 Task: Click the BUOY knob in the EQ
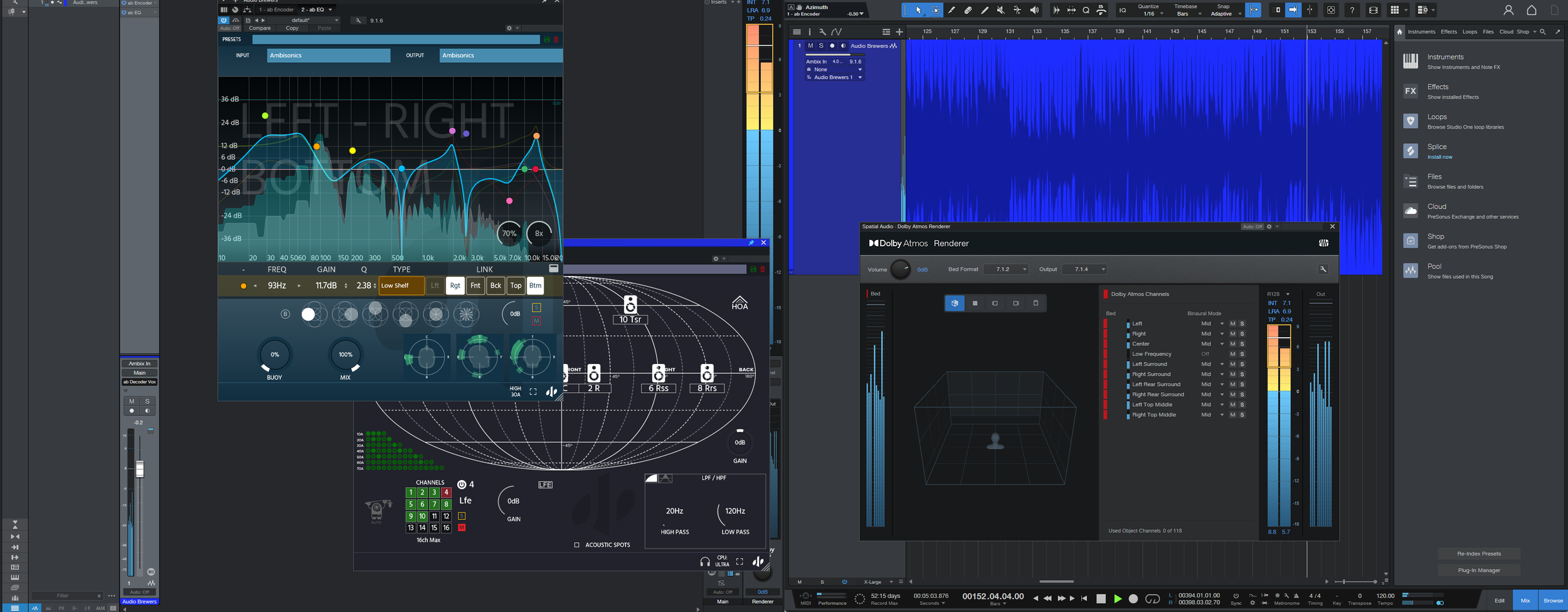pyautogui.click(x=275, y=355)
